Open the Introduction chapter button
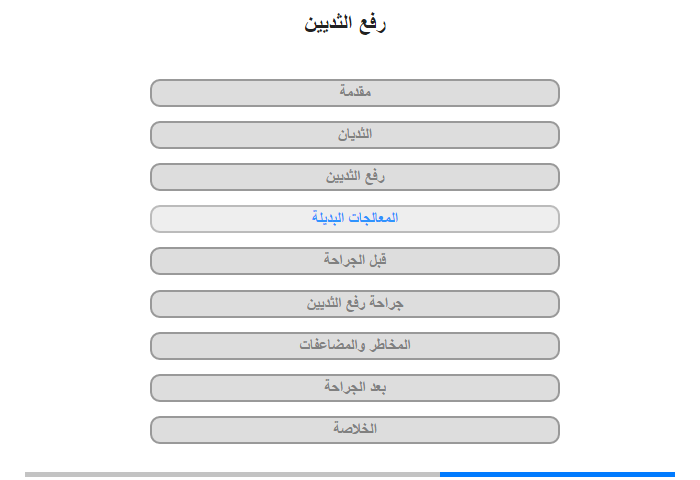The height and width of the screenshot is (480, 700). pyautogui.click(x=355, y=93)
